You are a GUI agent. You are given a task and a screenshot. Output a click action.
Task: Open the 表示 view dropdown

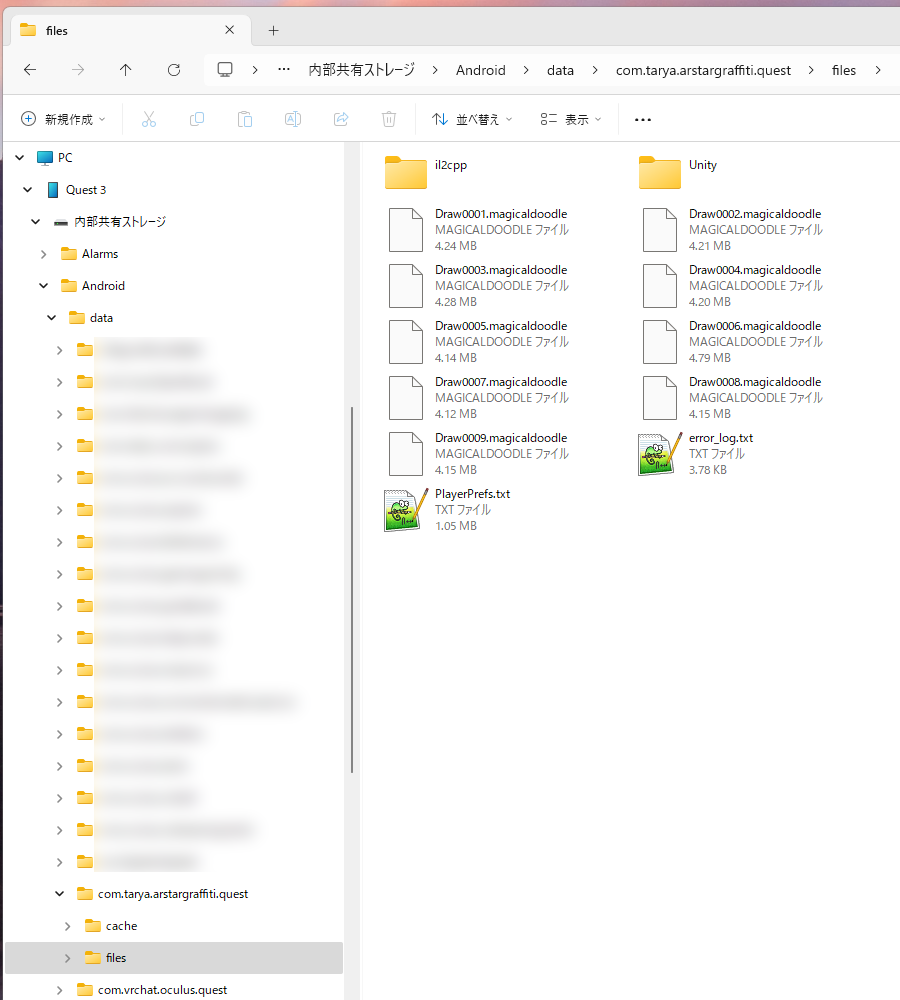click(x=571, y=119)
